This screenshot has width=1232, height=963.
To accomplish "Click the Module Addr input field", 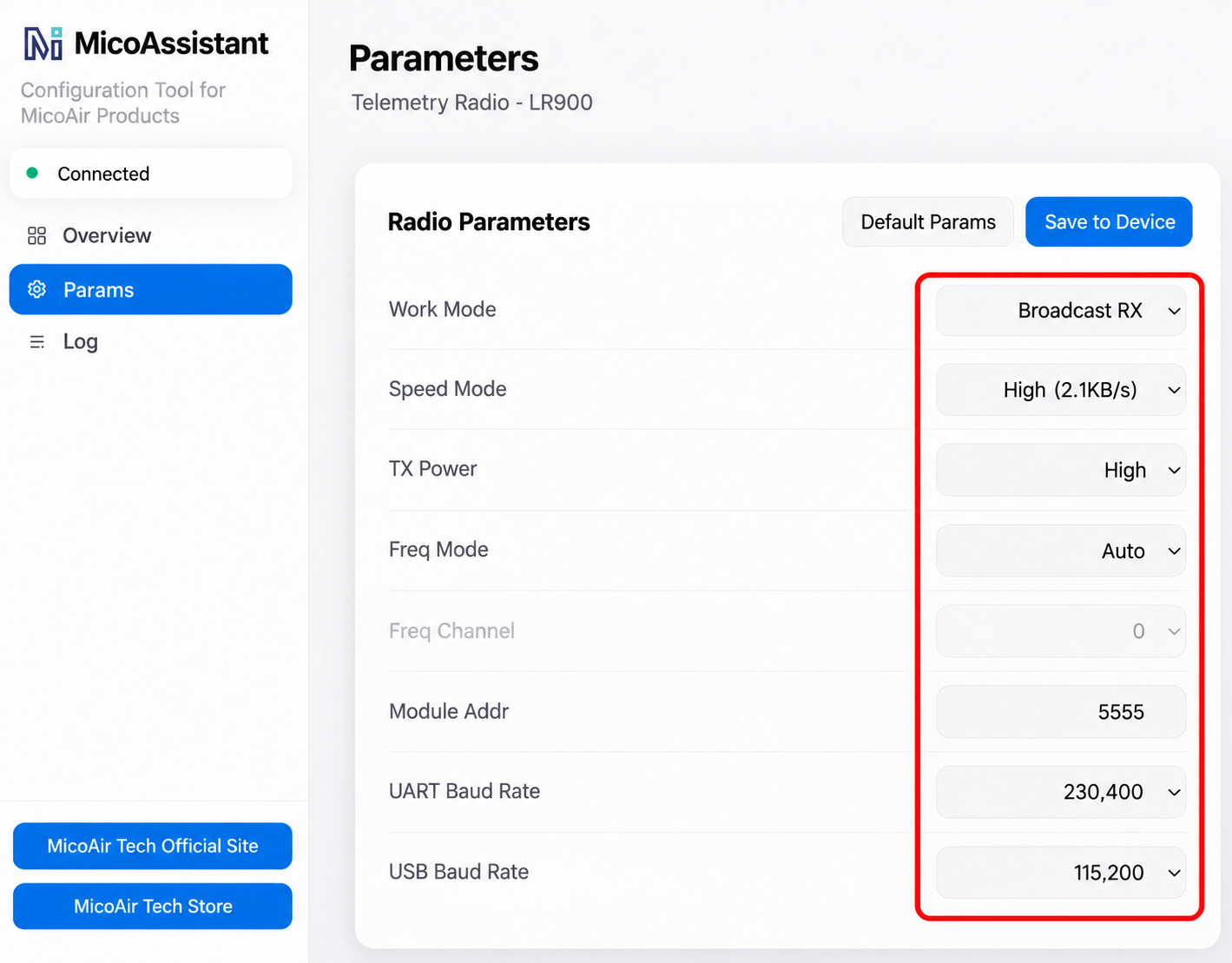I will (x=1060, y=712).
